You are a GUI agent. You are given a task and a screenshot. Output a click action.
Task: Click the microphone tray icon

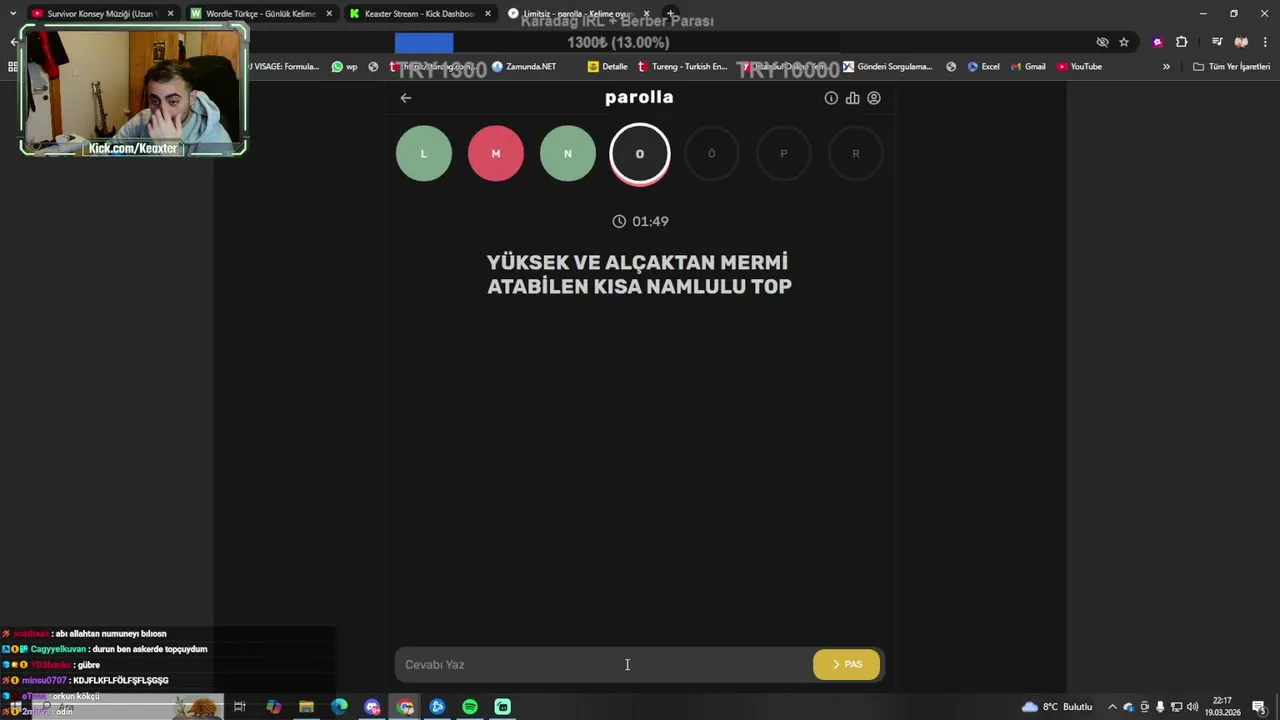pos(1160,707)
